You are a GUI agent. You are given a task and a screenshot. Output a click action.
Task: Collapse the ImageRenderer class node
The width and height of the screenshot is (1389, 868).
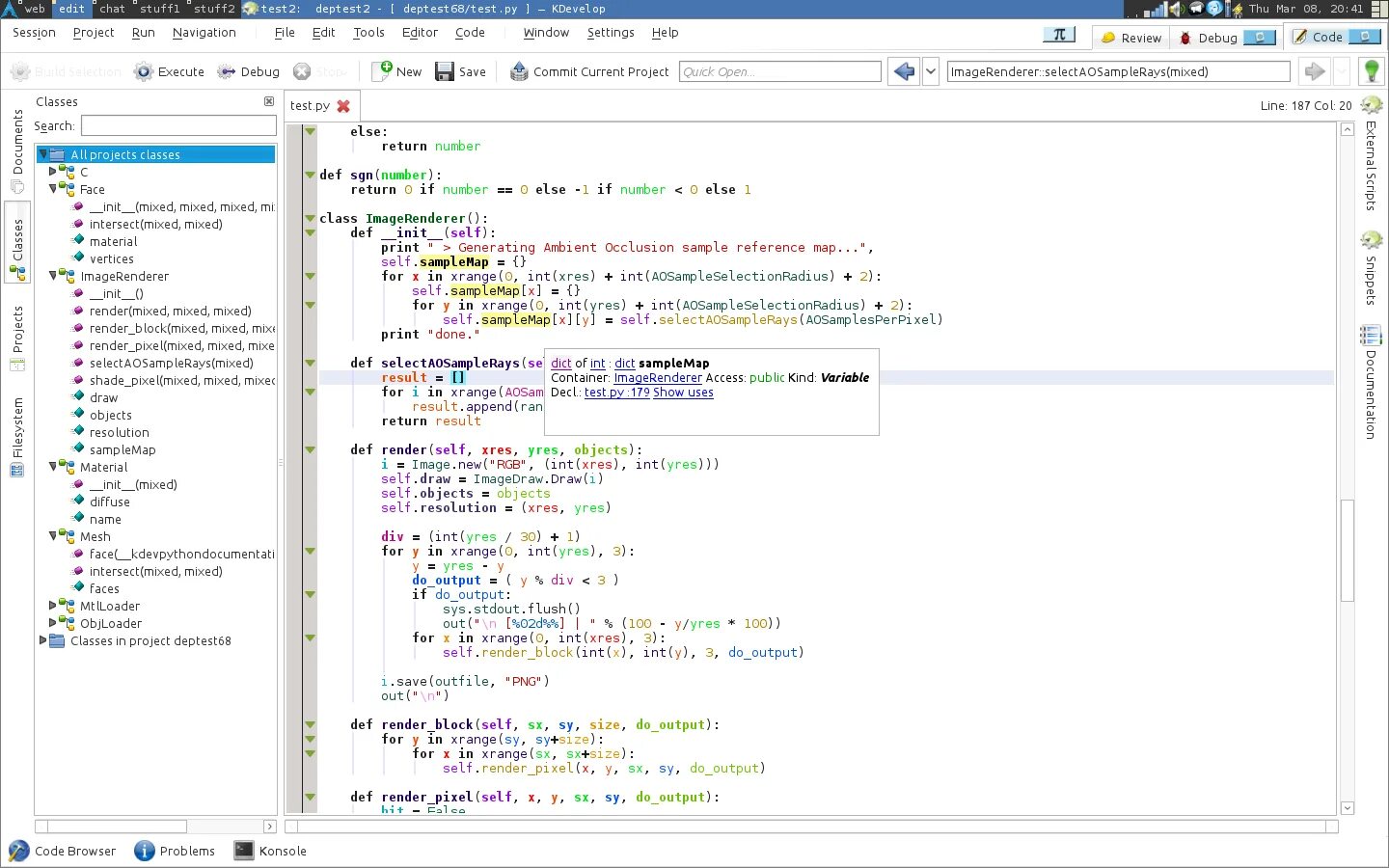(x=54, y=276)
